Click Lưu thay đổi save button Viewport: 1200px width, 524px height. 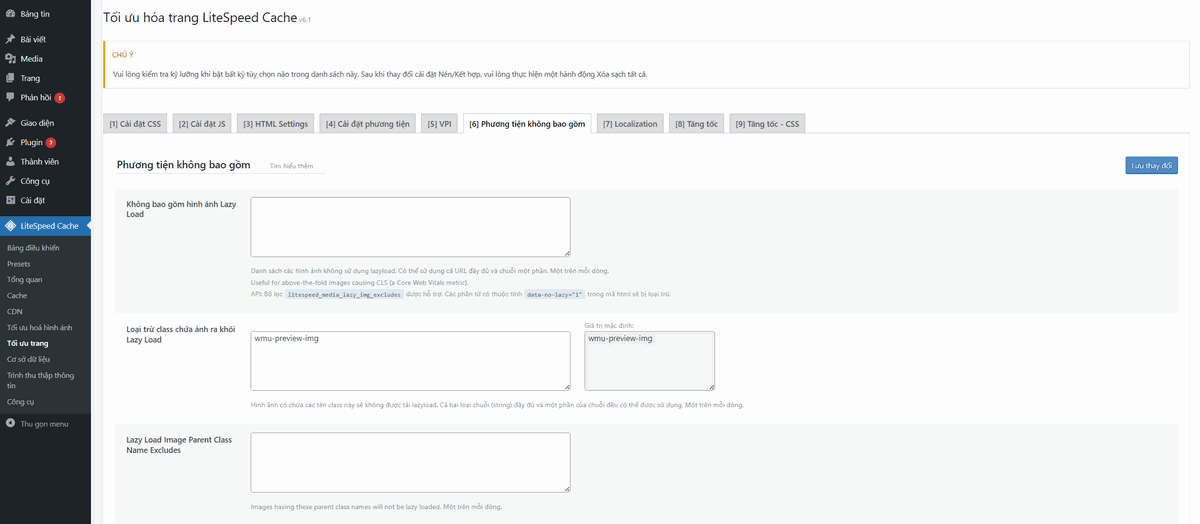click(1152, 166)
